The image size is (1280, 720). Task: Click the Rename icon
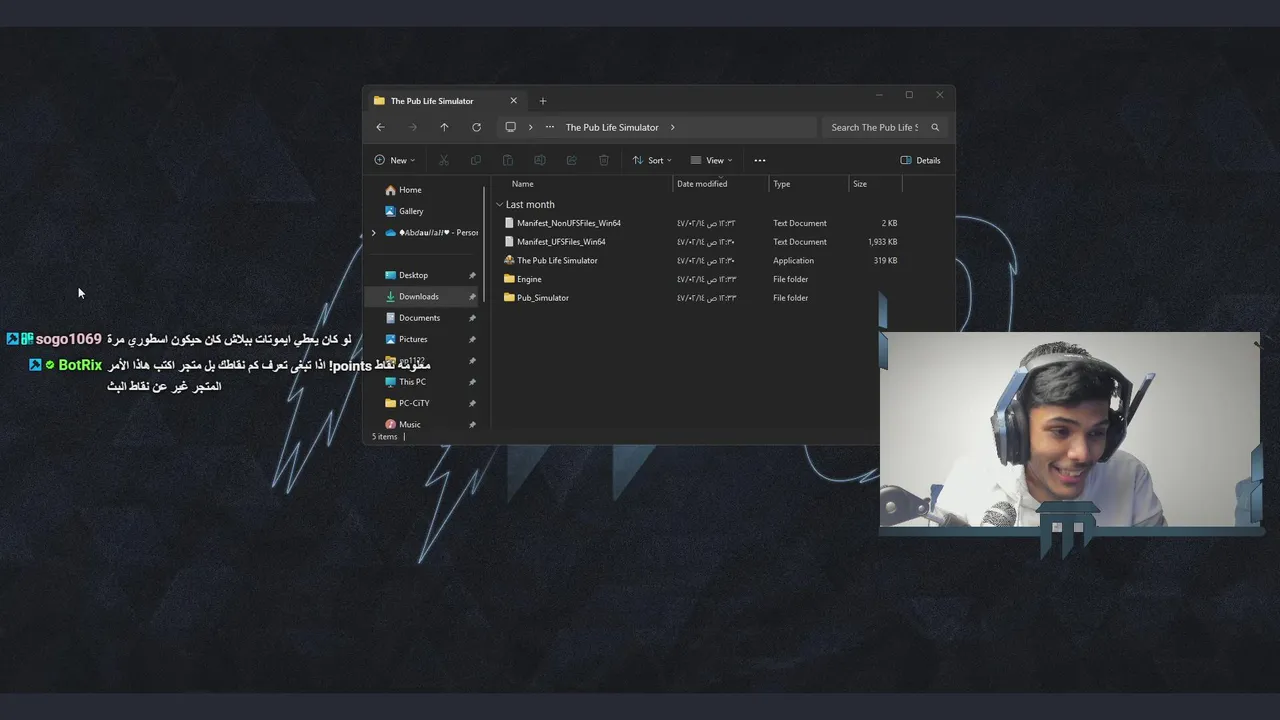[x=540, y=160]
